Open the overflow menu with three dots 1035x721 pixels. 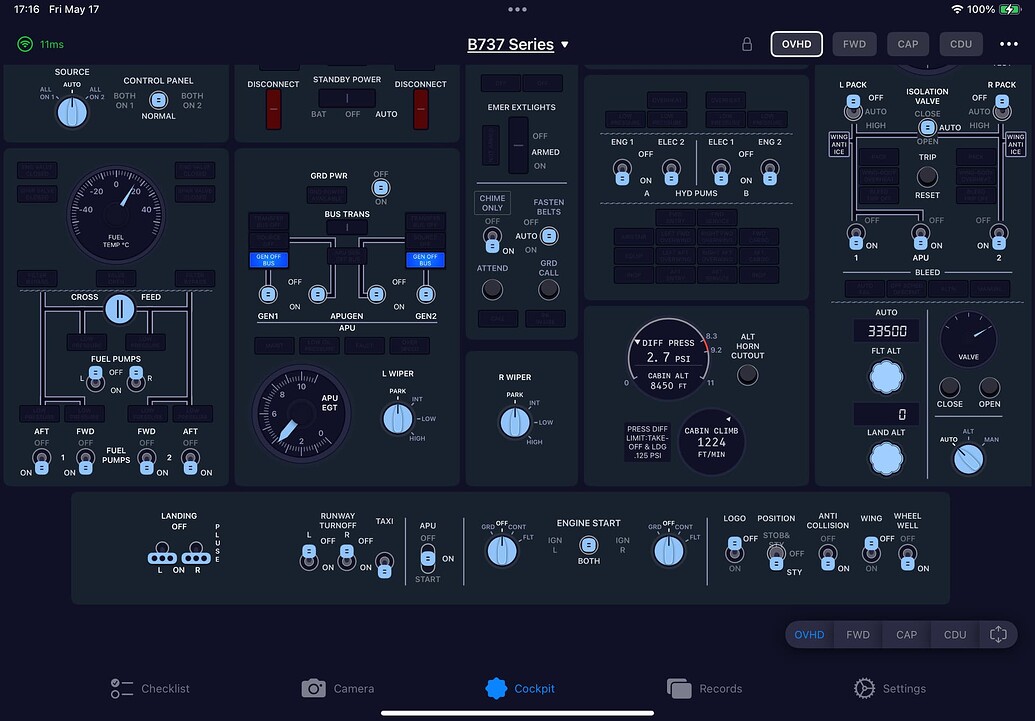click(x=1010, y=44)
